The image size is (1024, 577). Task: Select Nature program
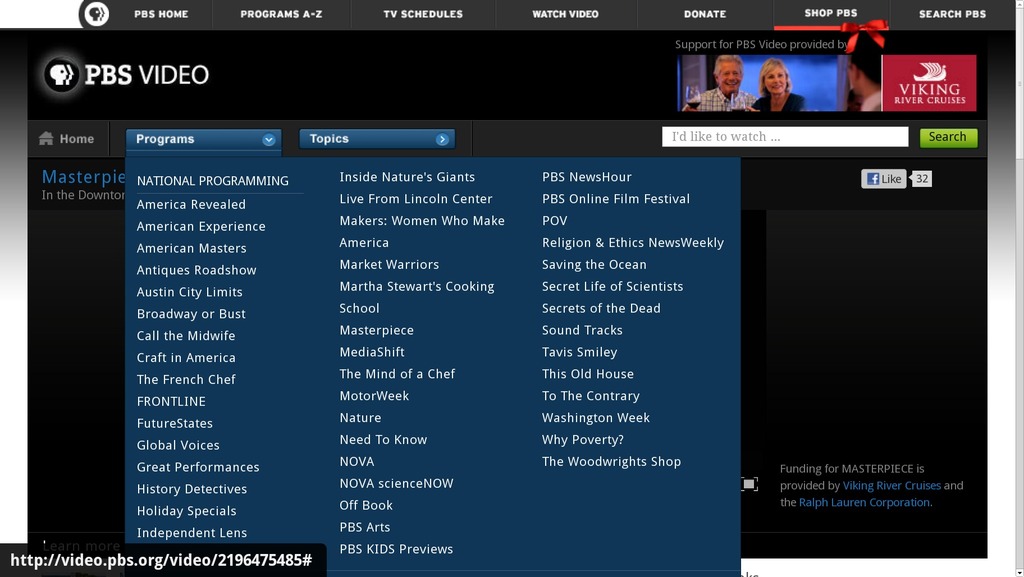point(360,418)
